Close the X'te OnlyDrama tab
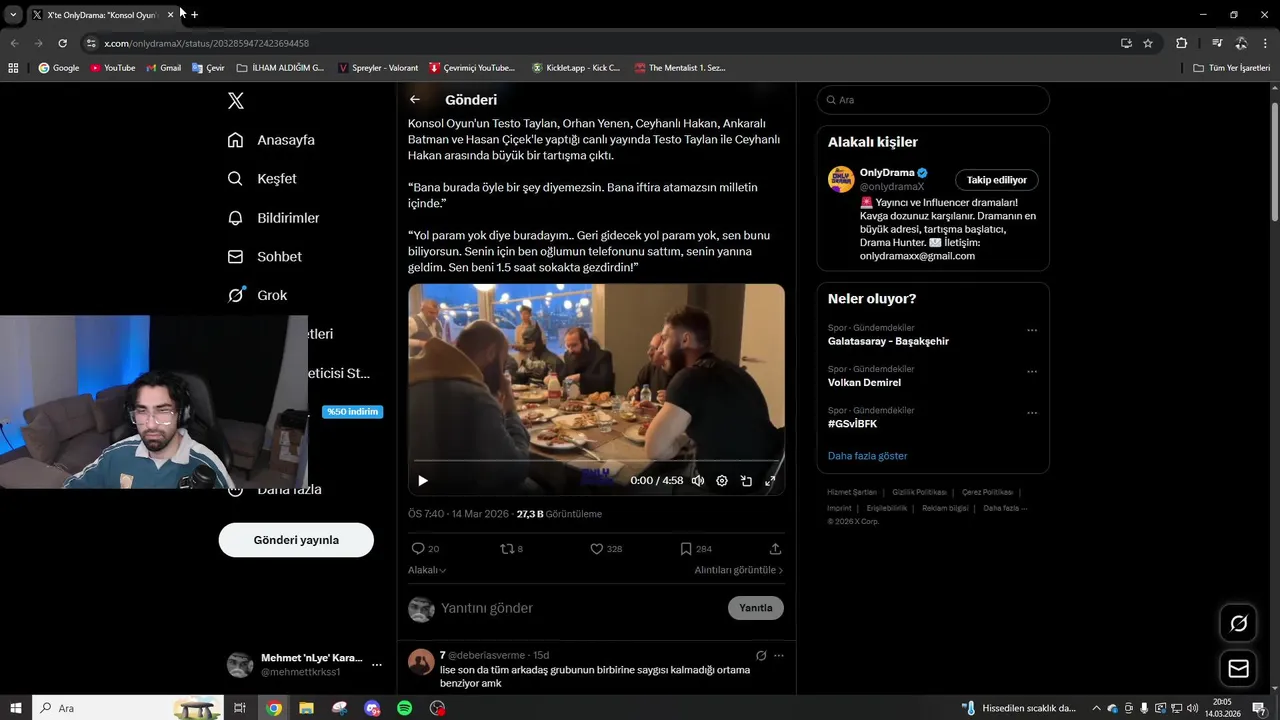 point(170,14)
